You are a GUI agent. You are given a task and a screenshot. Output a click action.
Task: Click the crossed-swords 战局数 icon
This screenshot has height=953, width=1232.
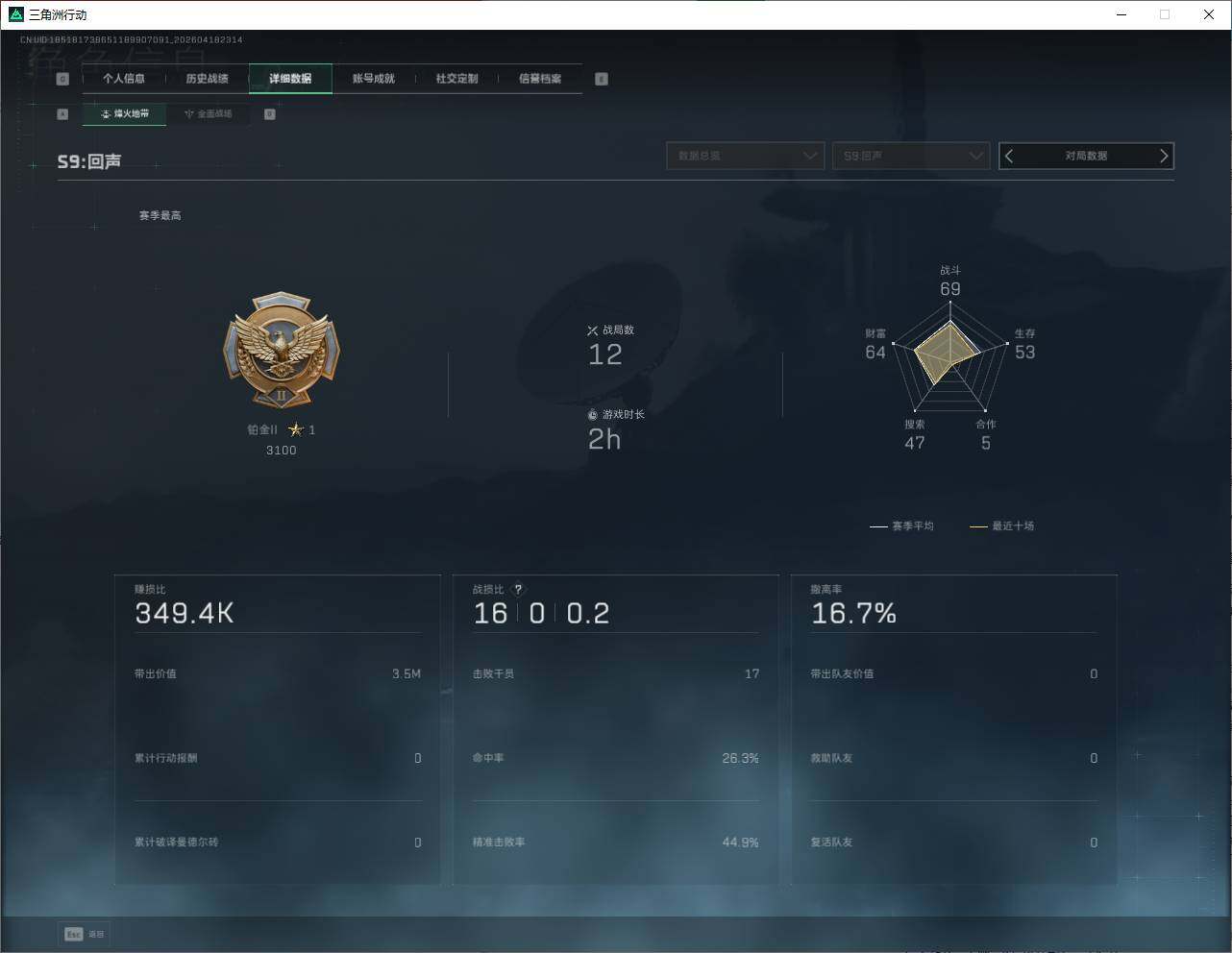[592, 330]
